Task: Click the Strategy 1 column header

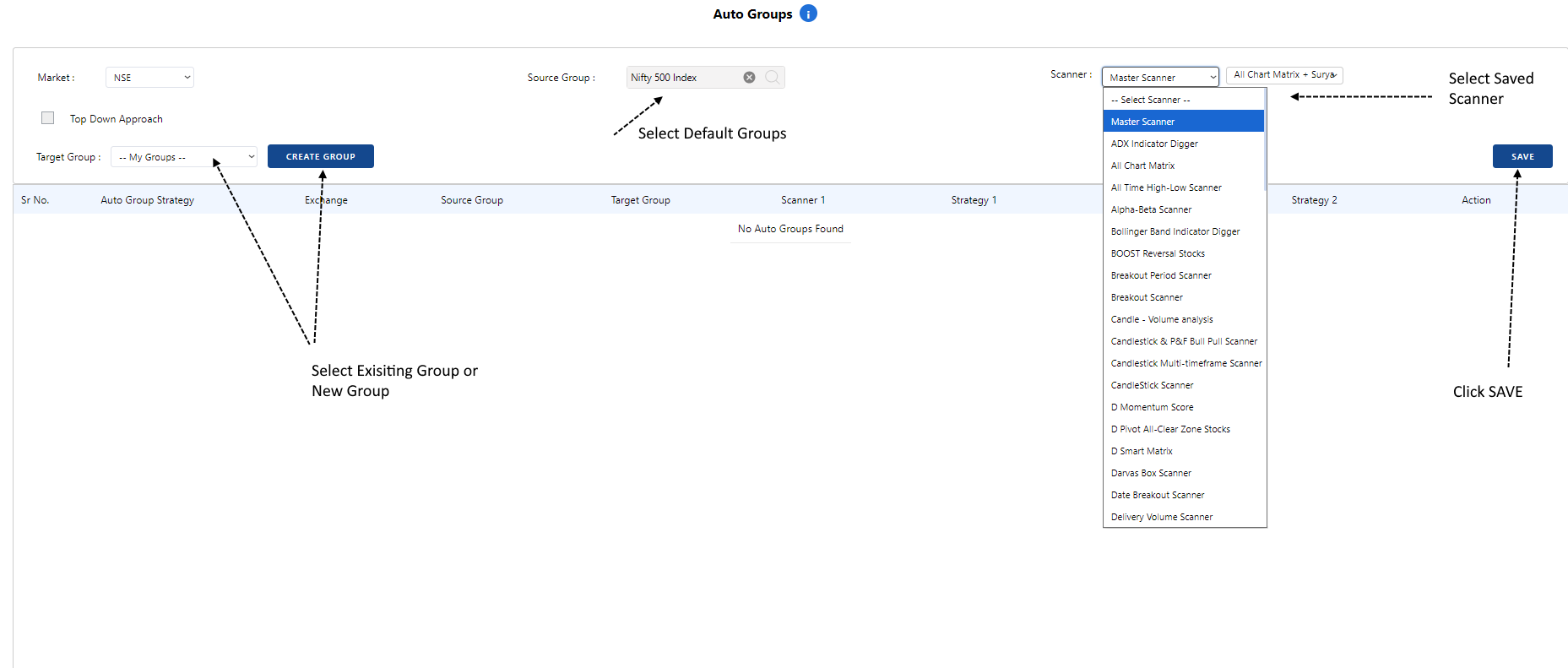Action: click(x=974, y=200)
